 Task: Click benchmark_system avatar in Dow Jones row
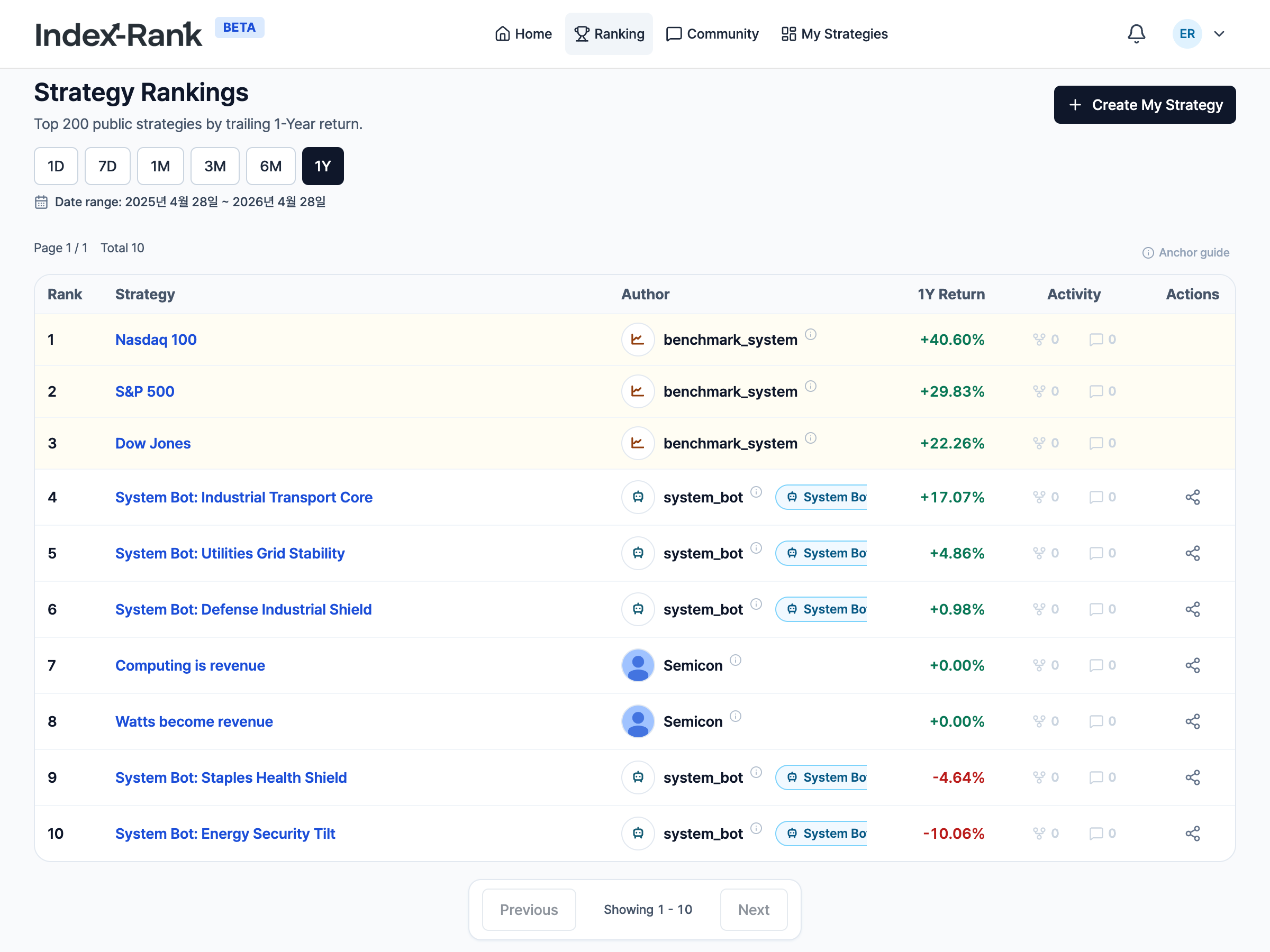tap(638, 443)
